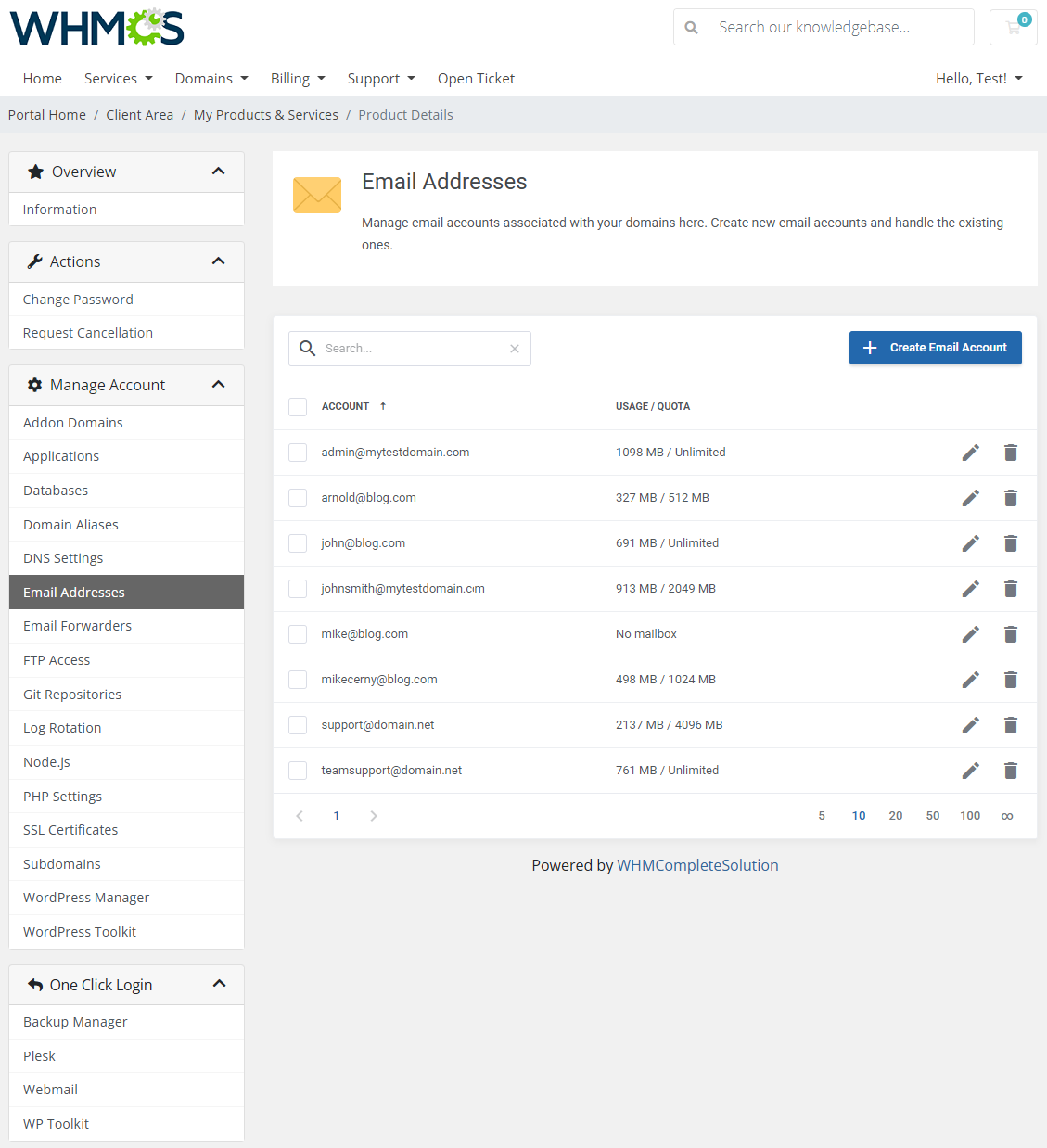Show 50 results per page
Viewport: 1047px width, 1148px height.
[x=932, y=815]
